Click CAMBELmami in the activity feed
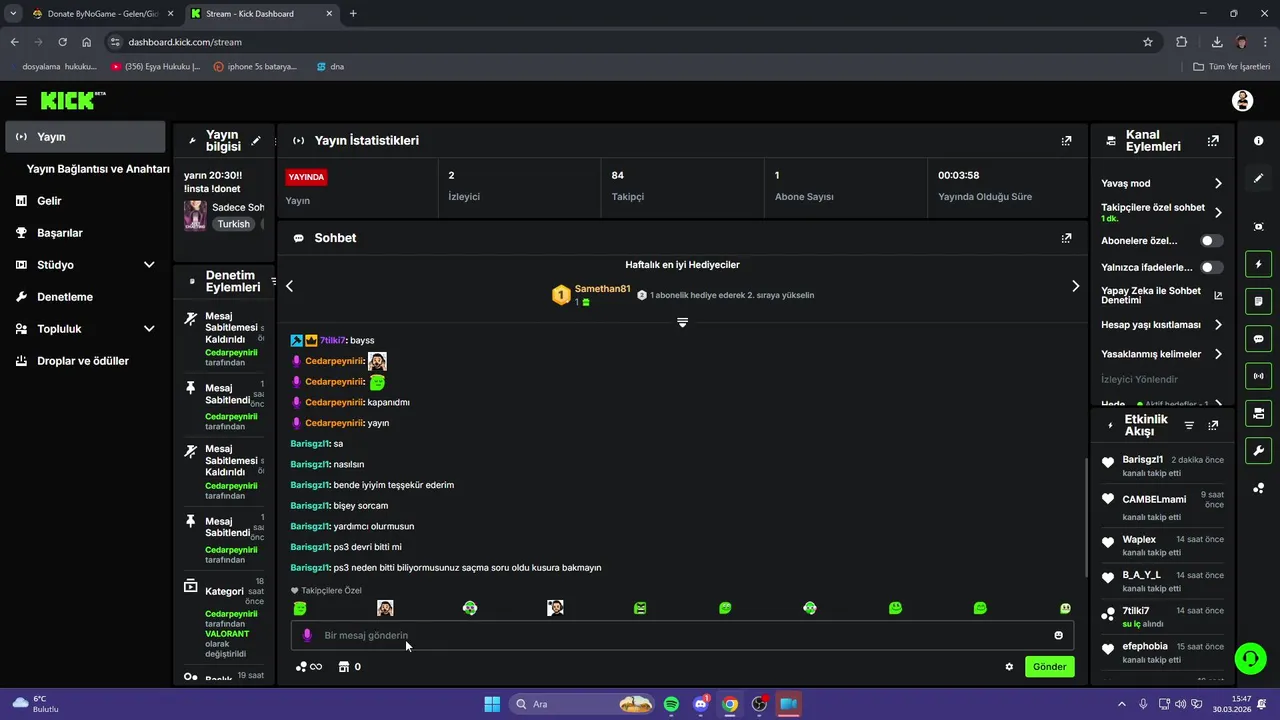Image resolution: width=1280 pixels, height=720 pixels. coord(1154,499)
